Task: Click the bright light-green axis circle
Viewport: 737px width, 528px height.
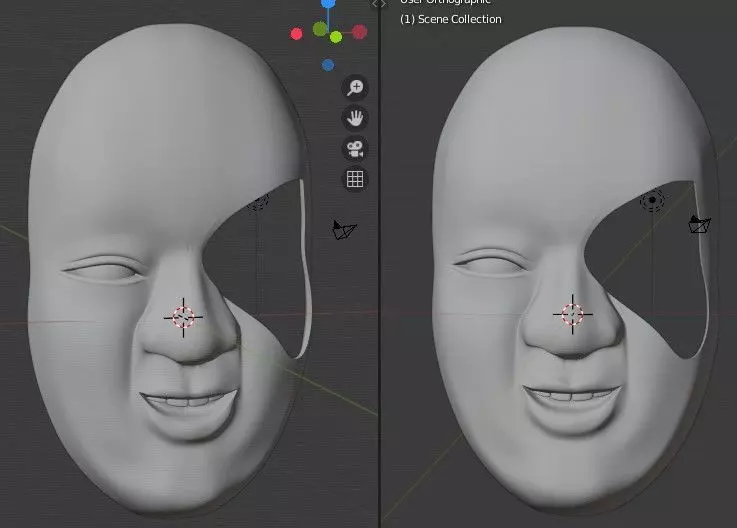Action: (336, 37)
